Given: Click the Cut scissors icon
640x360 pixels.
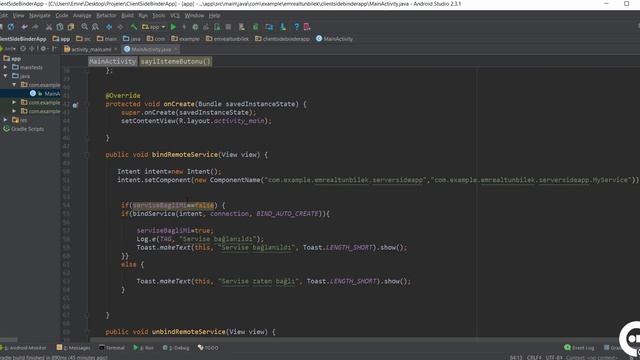Looking at the screenshot, I should (x=49, y=27).
